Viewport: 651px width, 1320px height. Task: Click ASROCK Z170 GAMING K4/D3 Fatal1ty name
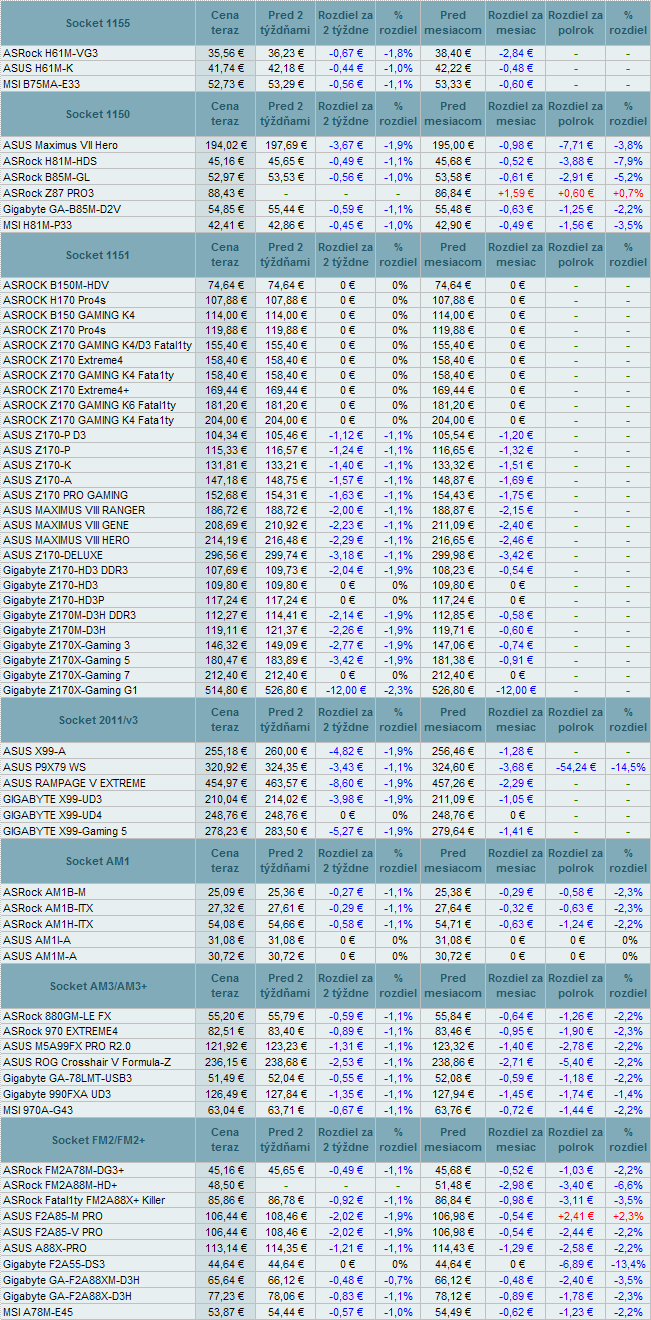[97, 345]
